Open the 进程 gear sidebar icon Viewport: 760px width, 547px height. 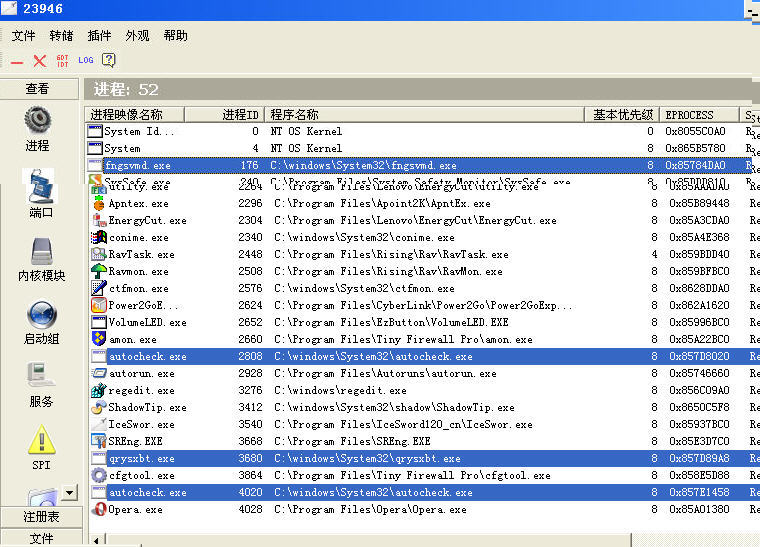click(38, 119)
